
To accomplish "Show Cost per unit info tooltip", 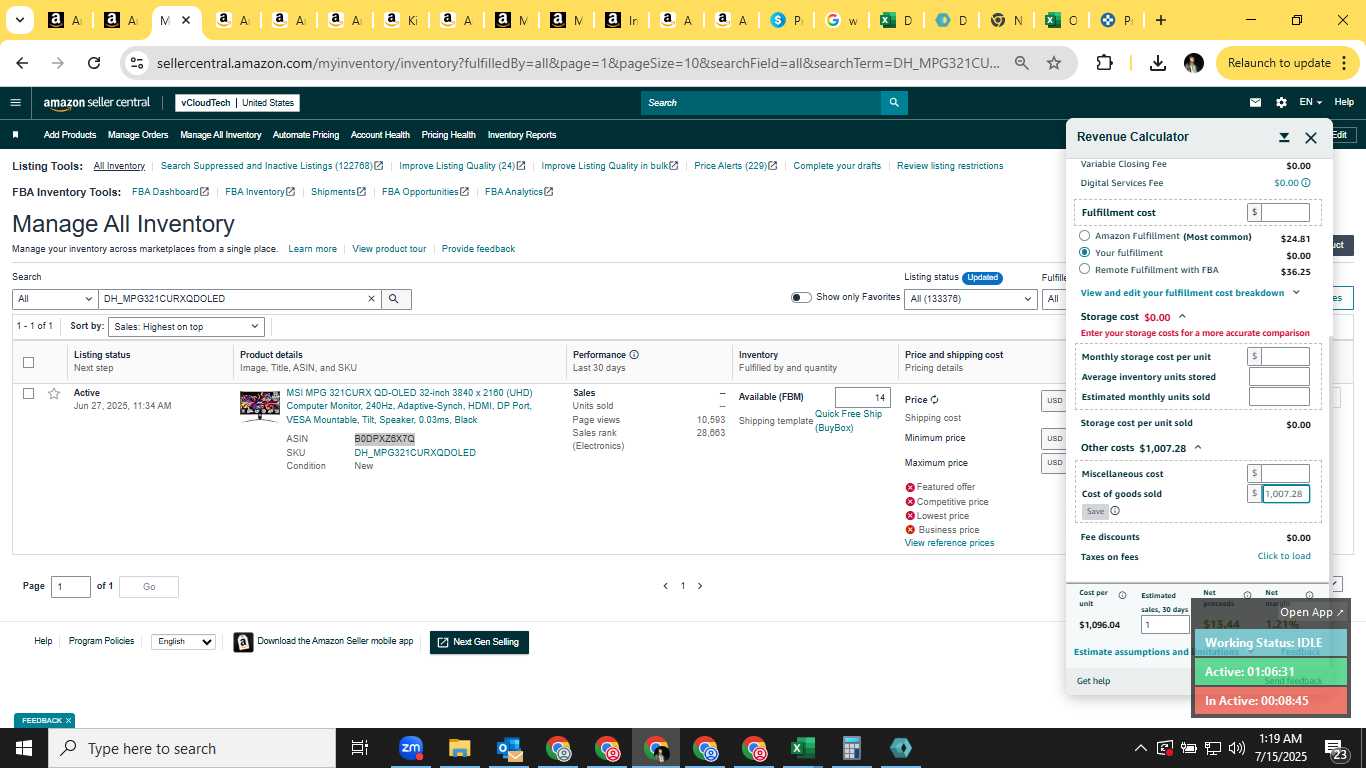I will click(x=1122, y=595).
